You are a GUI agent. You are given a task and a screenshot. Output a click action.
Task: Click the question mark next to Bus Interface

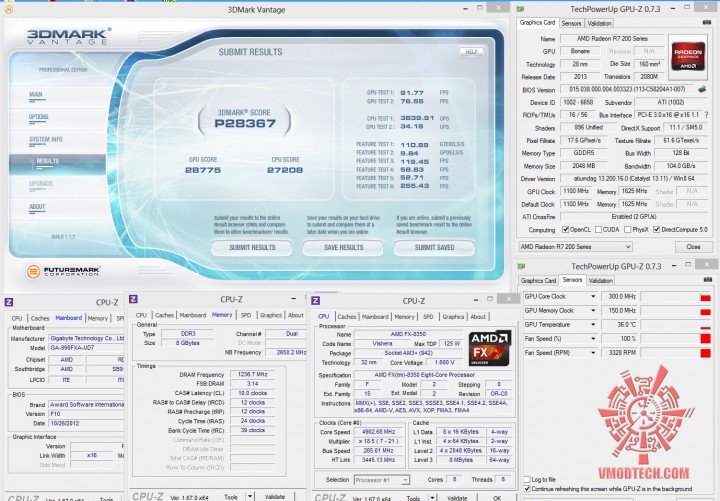(706, 115)
